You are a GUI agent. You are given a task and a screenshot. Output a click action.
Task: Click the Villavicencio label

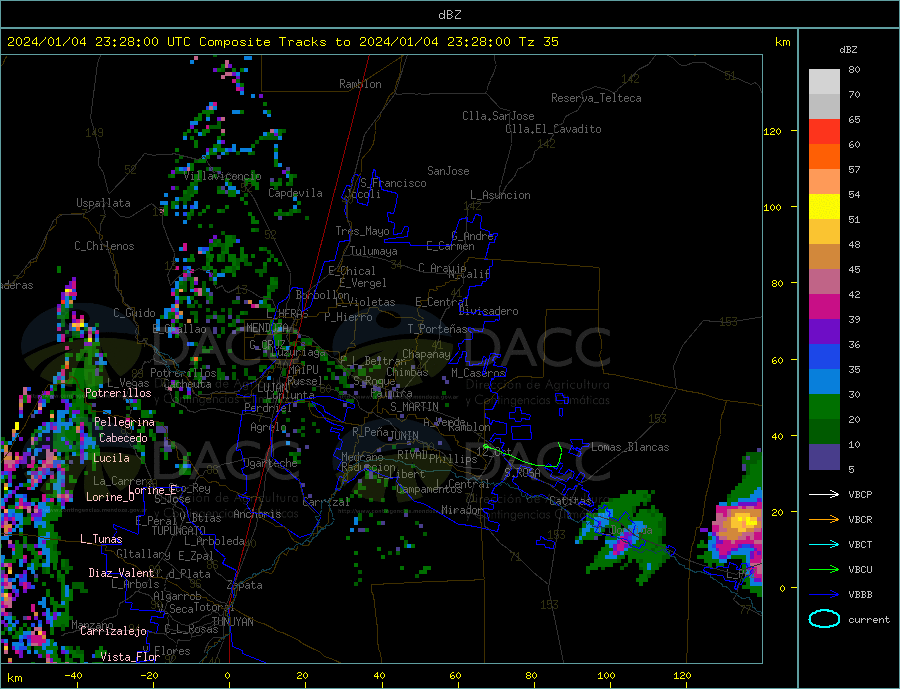(222, 176)
